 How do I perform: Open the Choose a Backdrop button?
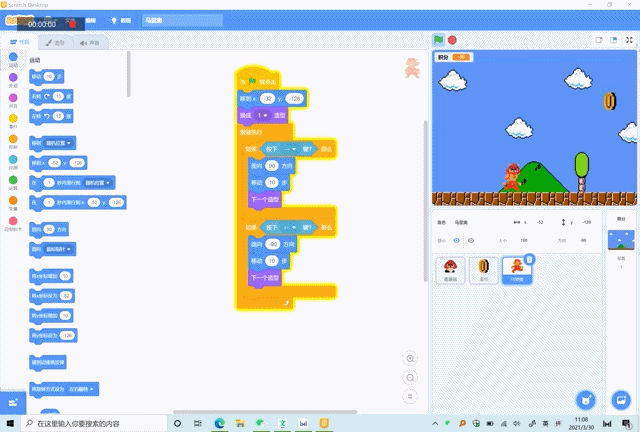(621, 399)
